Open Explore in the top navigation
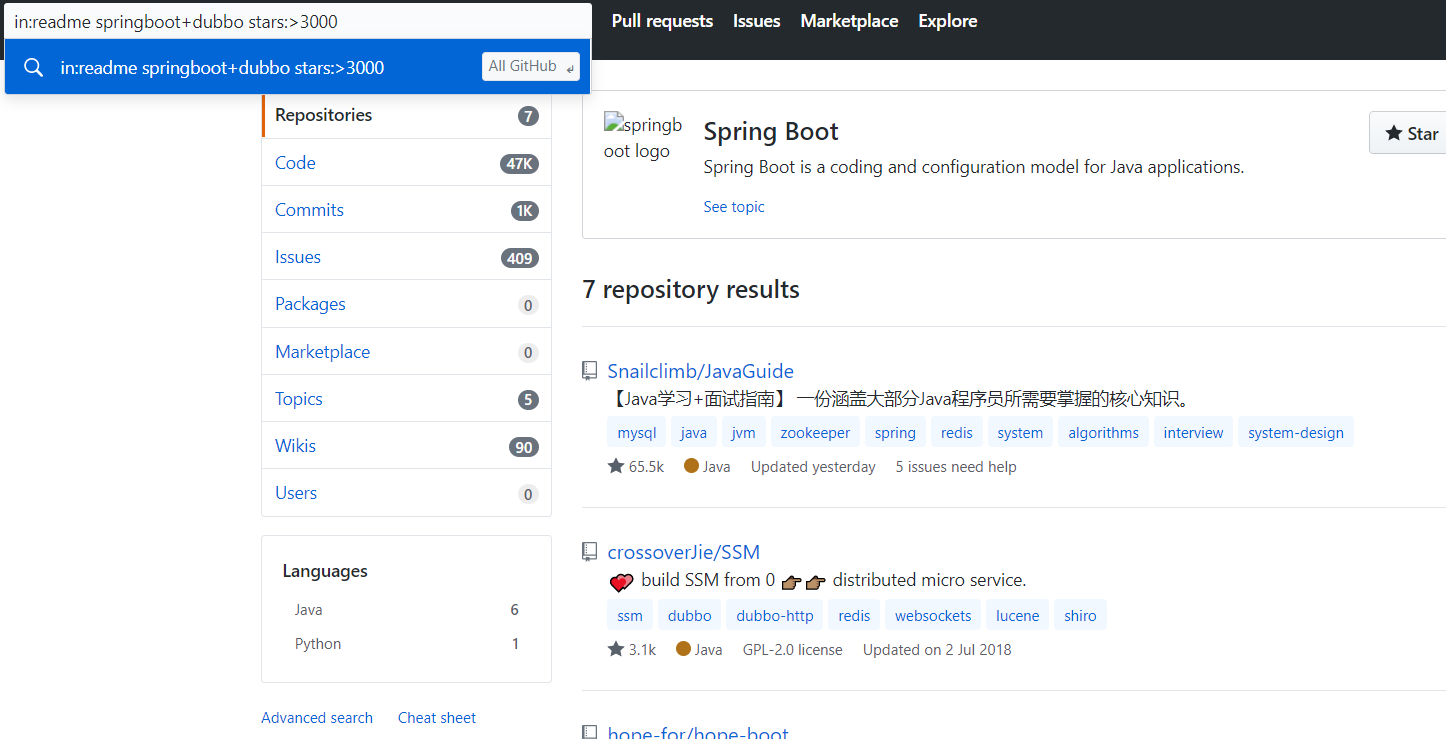This screenshot has width=1446, height=739. click(x=948, y=21)
